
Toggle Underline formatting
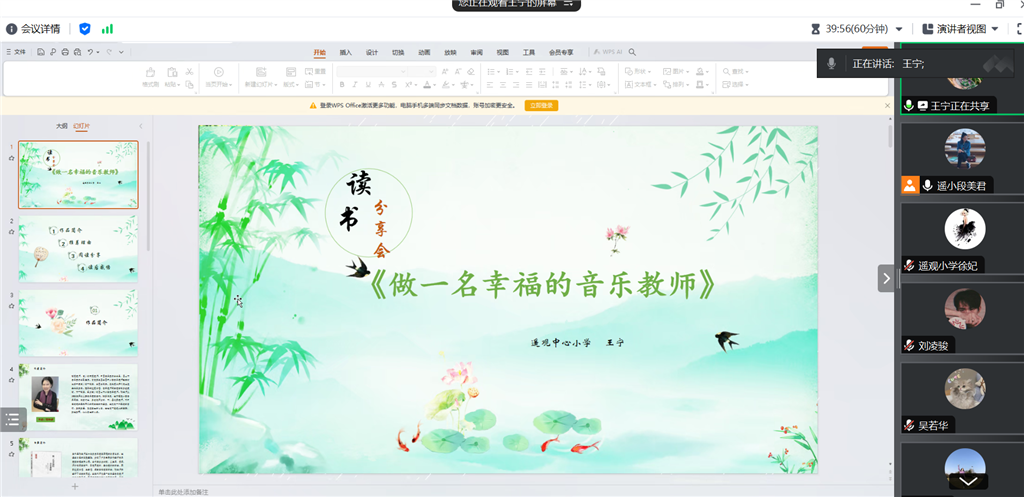tap(368, 85)
